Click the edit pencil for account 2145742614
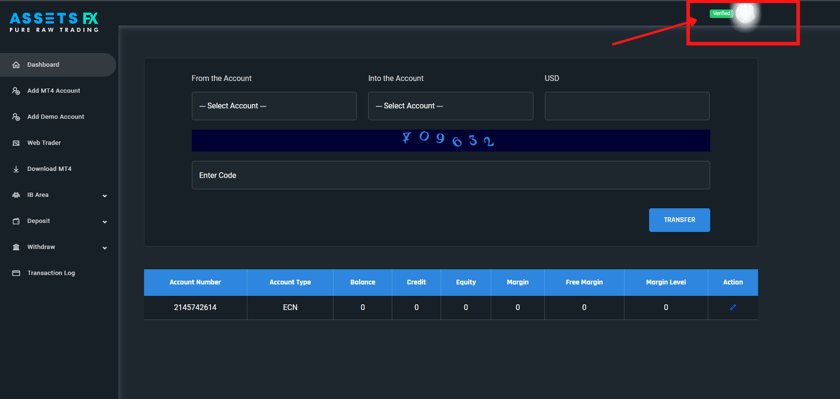 click(733, 307)
